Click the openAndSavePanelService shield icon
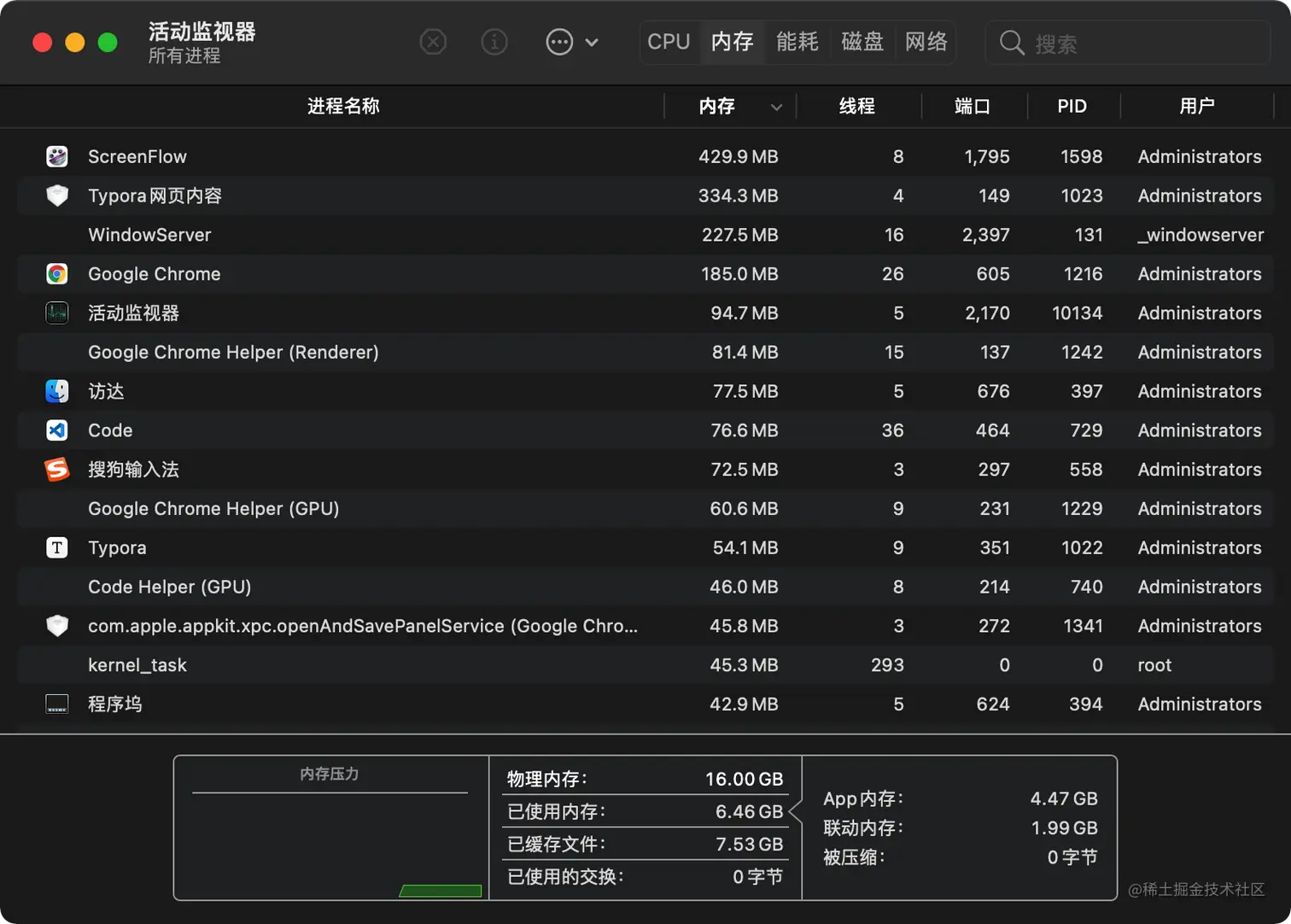Viewport: 1291px width, 924px height. point(57,626)
